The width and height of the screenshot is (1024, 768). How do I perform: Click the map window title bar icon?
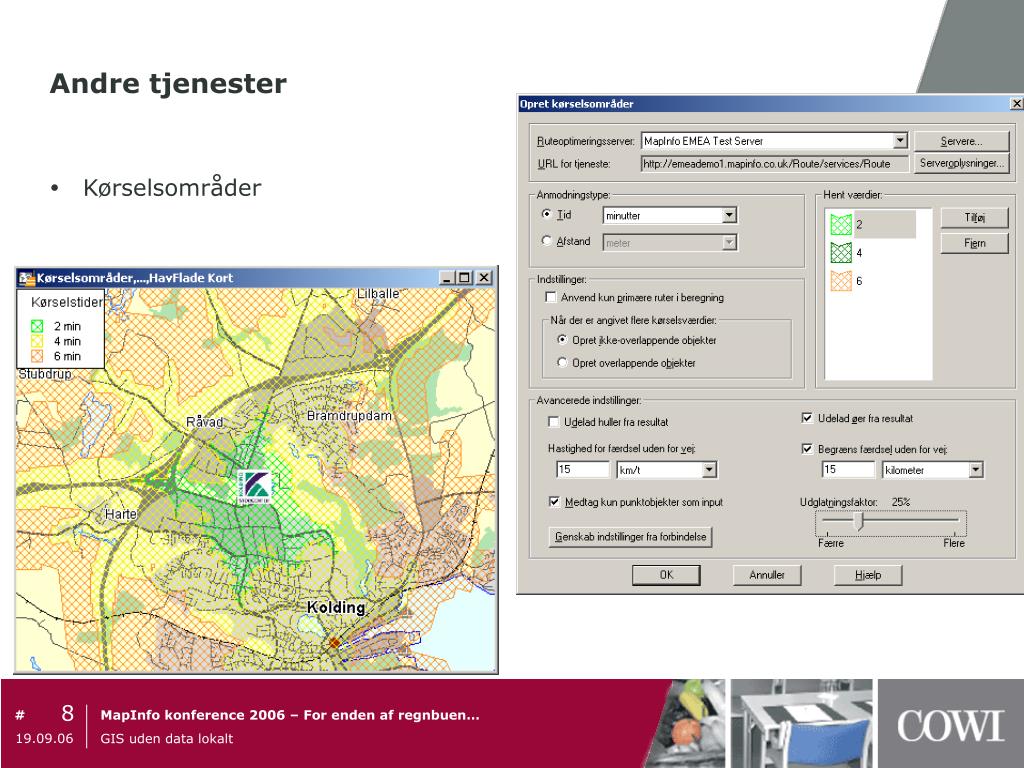(x=26, y=278)
